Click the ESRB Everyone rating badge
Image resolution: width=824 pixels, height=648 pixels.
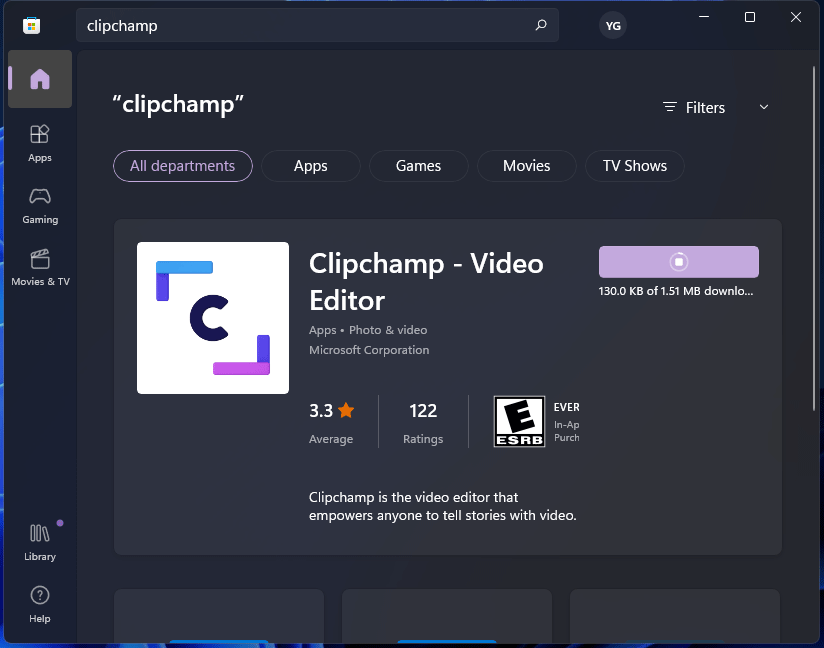pos(518,420)
